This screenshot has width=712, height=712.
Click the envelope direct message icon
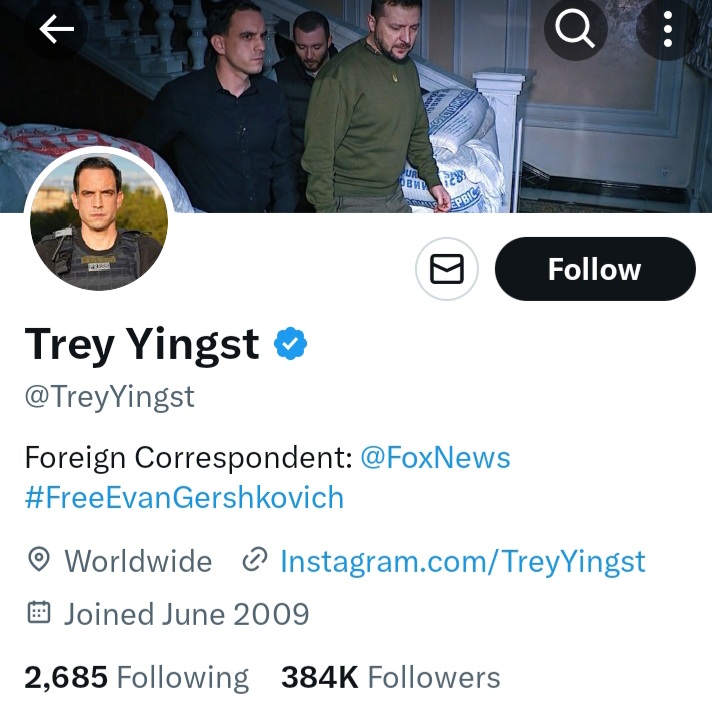point(447,269)
